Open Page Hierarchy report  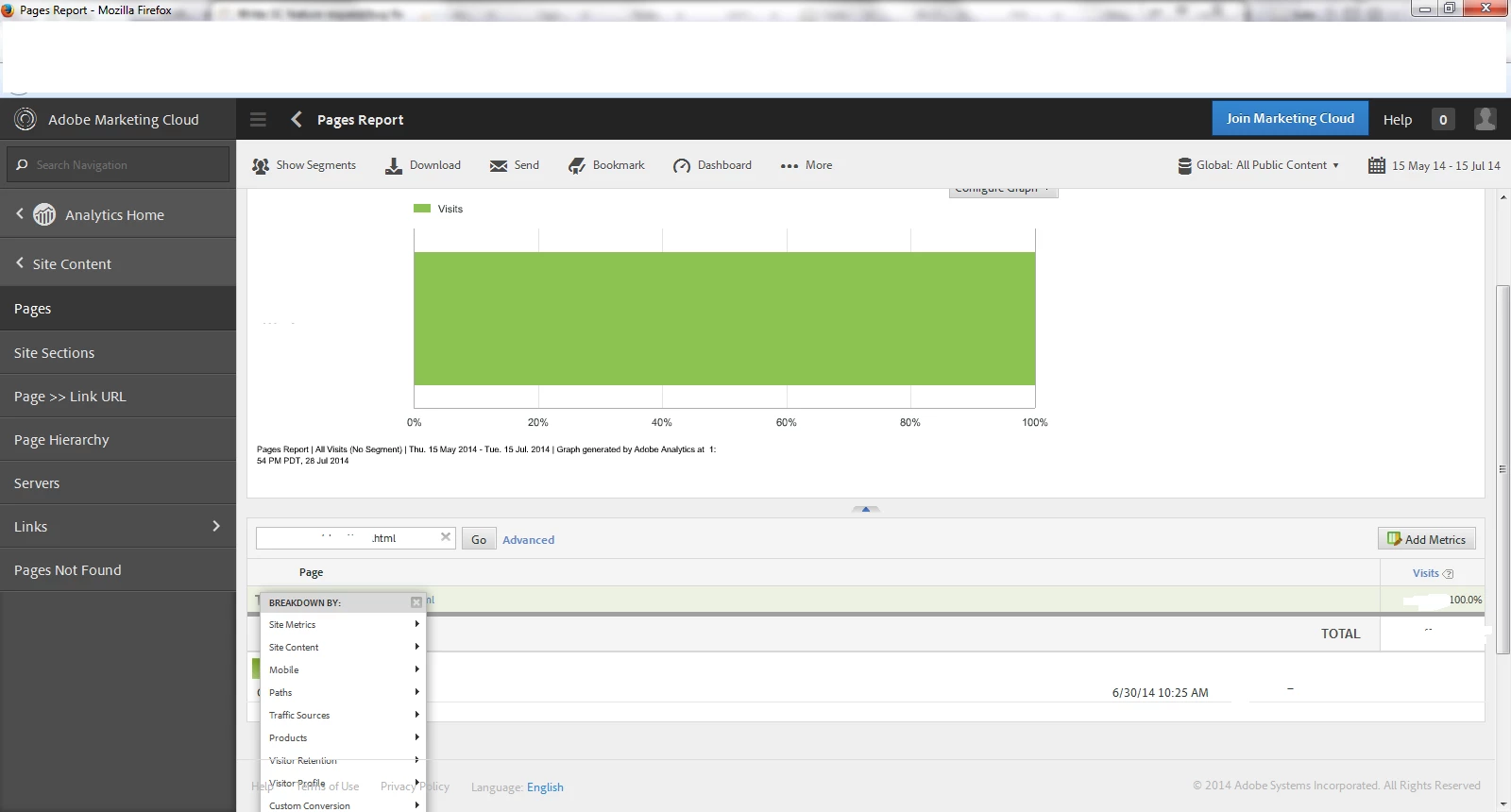tap(118, 439)
